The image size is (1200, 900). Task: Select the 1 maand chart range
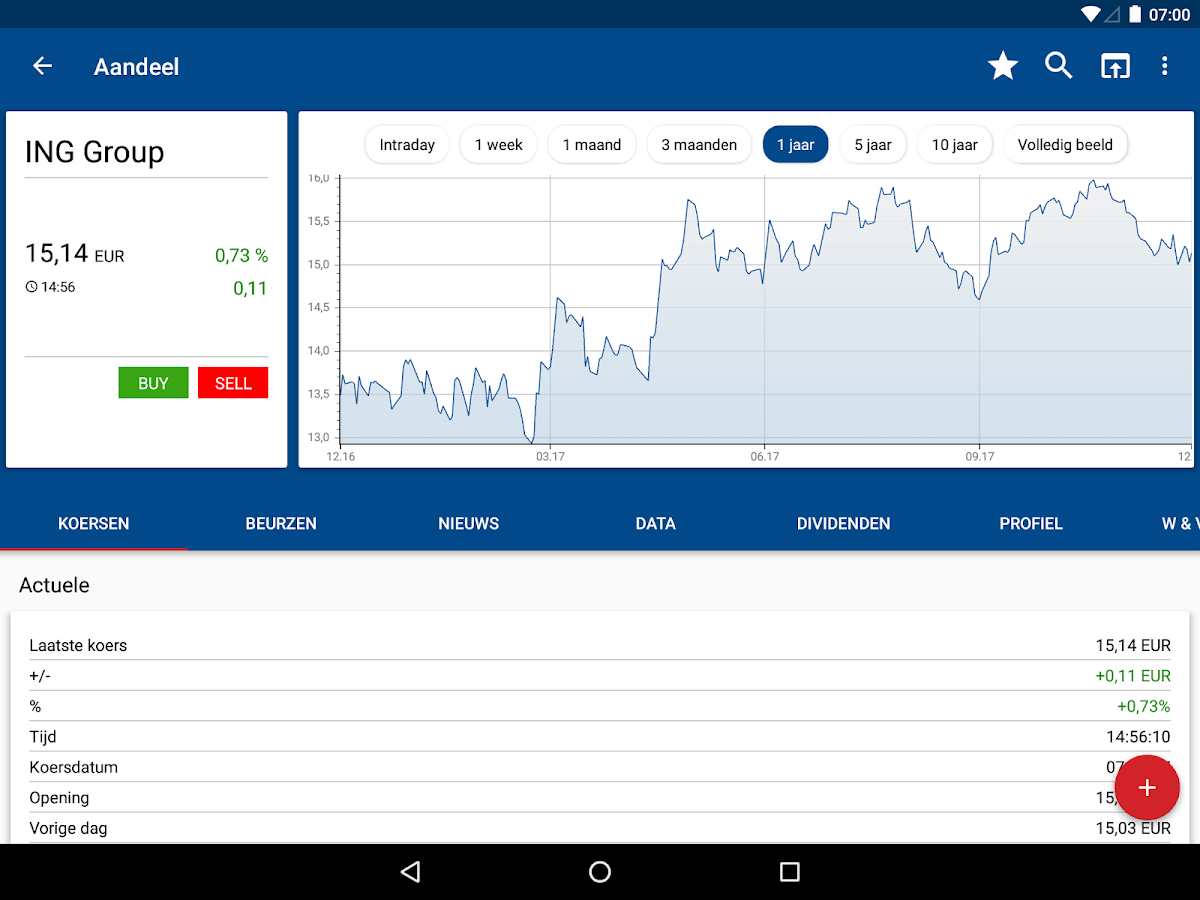[x=592, y=145]
